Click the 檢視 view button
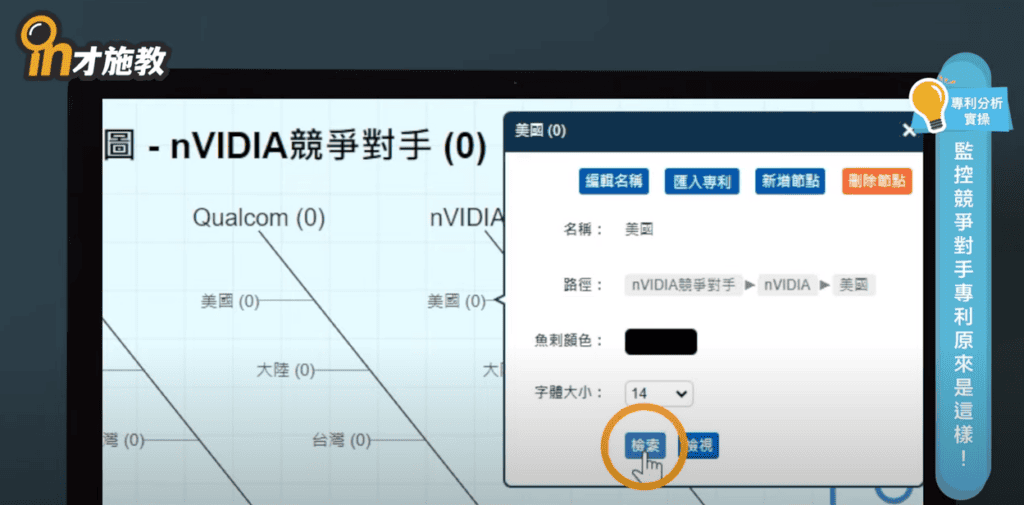The image size is (1024, 505). point(700,446)
